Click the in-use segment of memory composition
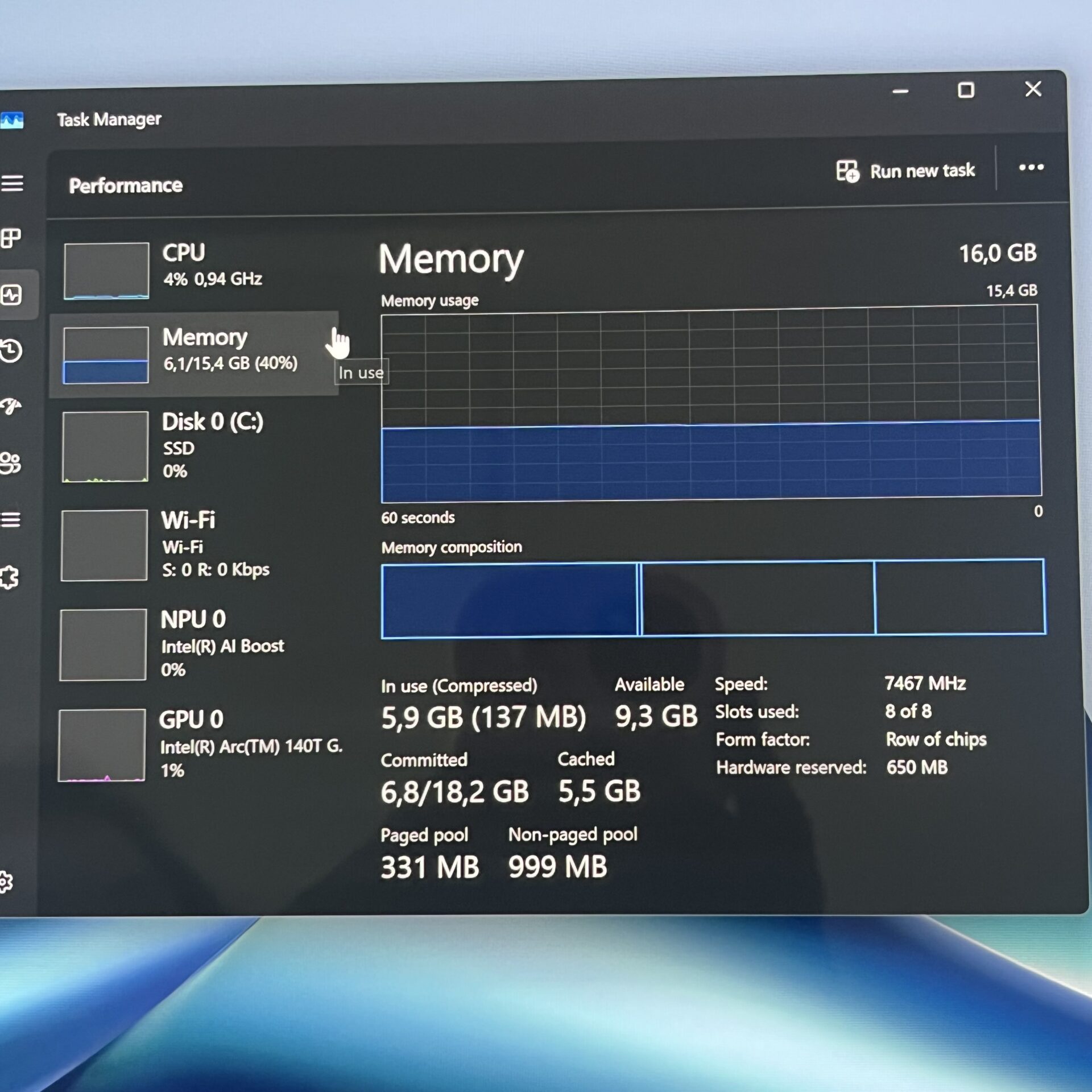This screenshot has height=1092, width=1092. click(509, 600)
